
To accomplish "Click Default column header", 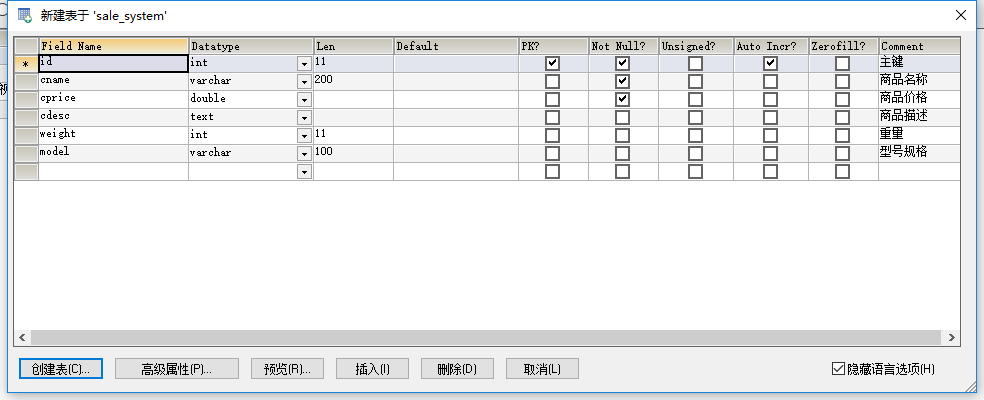I will click(456, 46).
